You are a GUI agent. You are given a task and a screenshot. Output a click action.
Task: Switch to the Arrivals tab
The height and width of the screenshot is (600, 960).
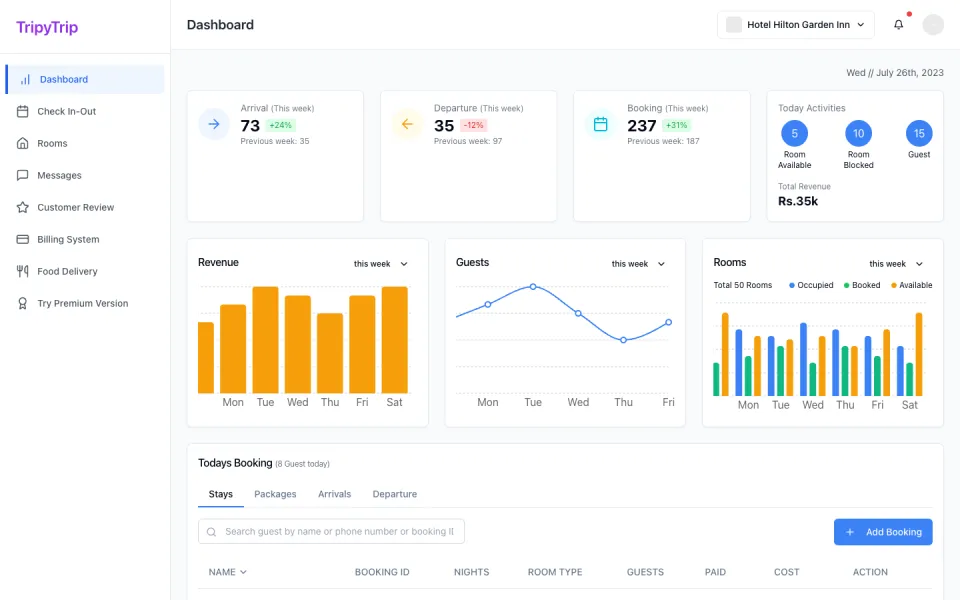click(334, 494)
